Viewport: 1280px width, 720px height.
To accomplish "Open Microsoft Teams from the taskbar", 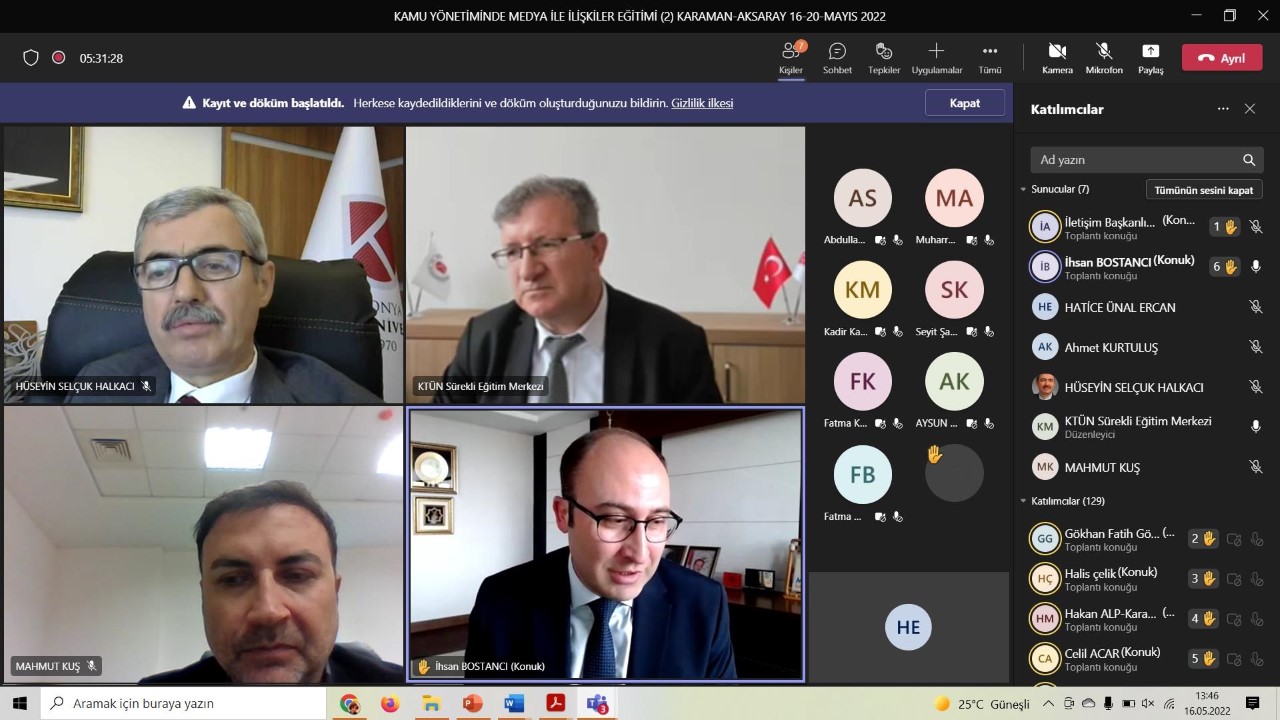I will (x=597, y=704).
